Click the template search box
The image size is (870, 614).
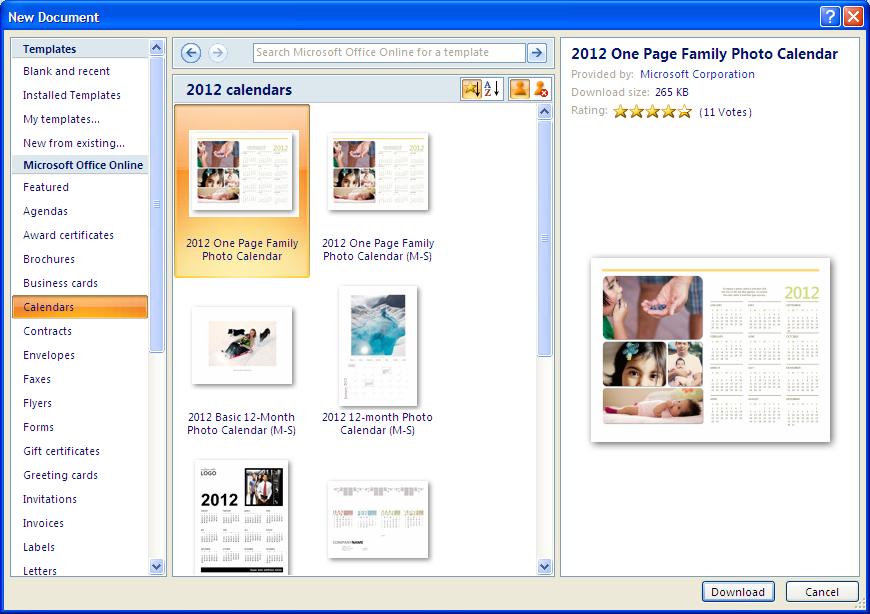point(389,53)
